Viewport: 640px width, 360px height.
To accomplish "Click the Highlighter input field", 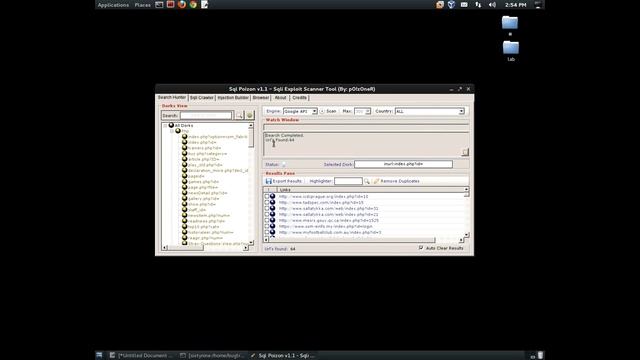I will 348,181.
